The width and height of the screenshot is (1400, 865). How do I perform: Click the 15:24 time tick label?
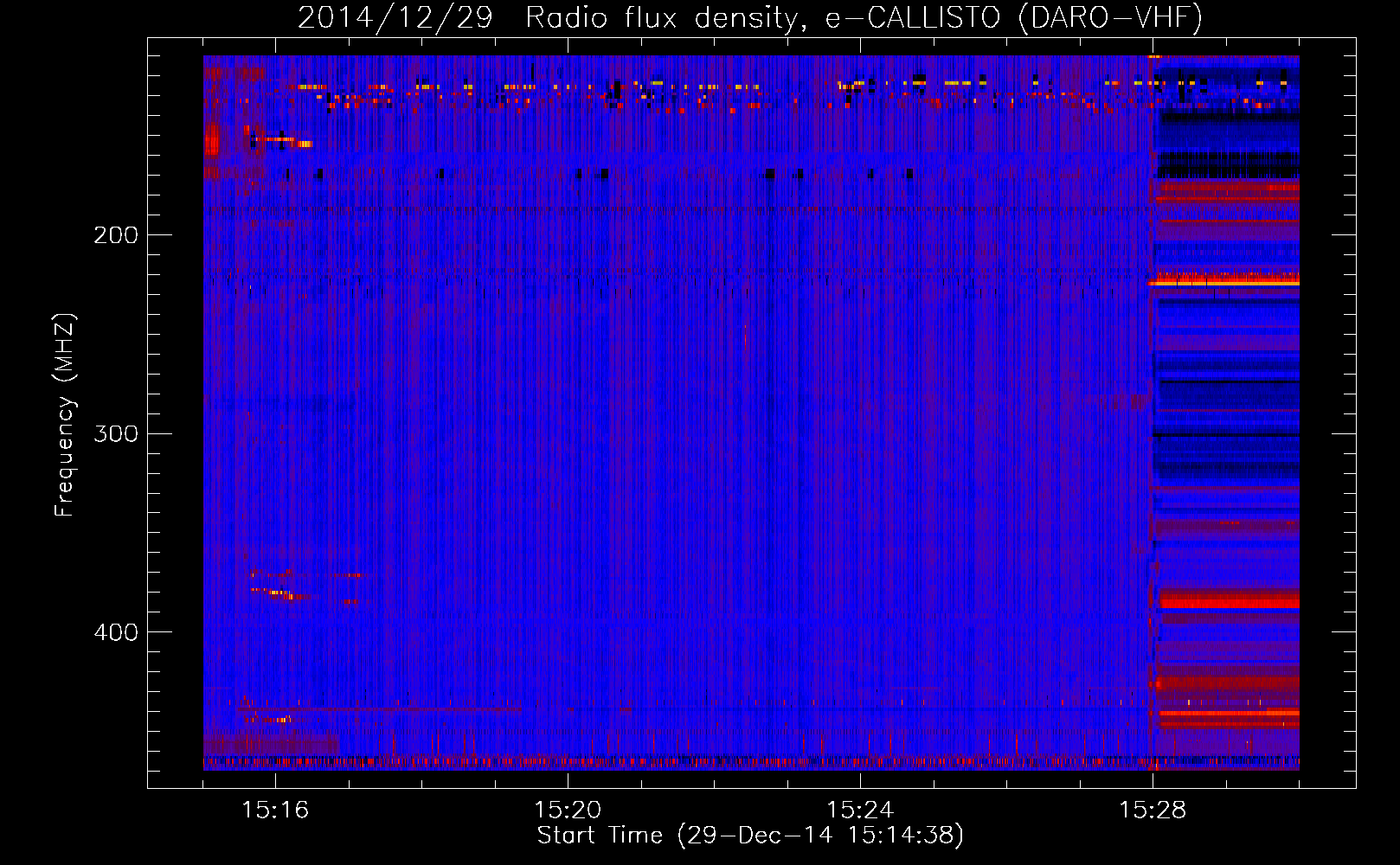click(860, 811)
